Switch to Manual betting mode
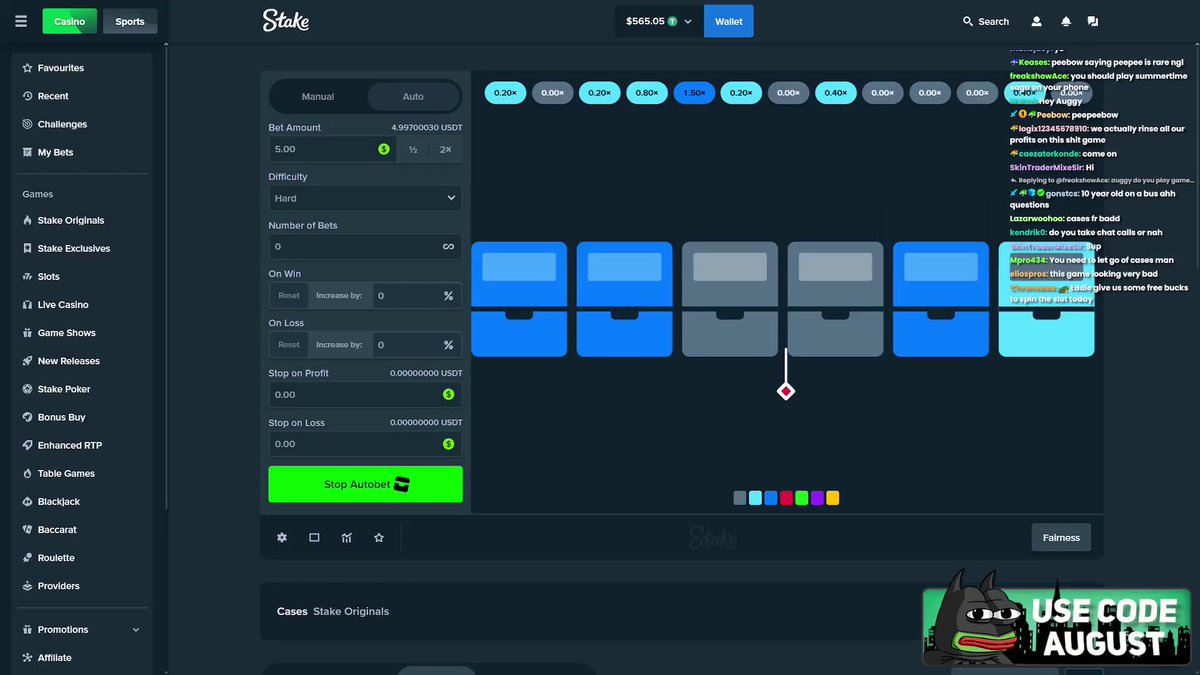Screen dimensions: 1200x675 (x=318, y=96)
